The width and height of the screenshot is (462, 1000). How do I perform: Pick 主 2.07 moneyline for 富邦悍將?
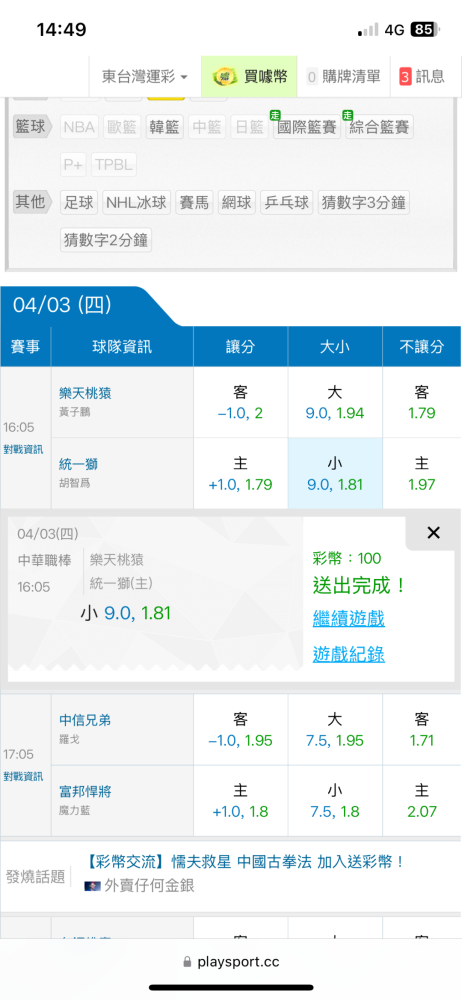(422, 800)
